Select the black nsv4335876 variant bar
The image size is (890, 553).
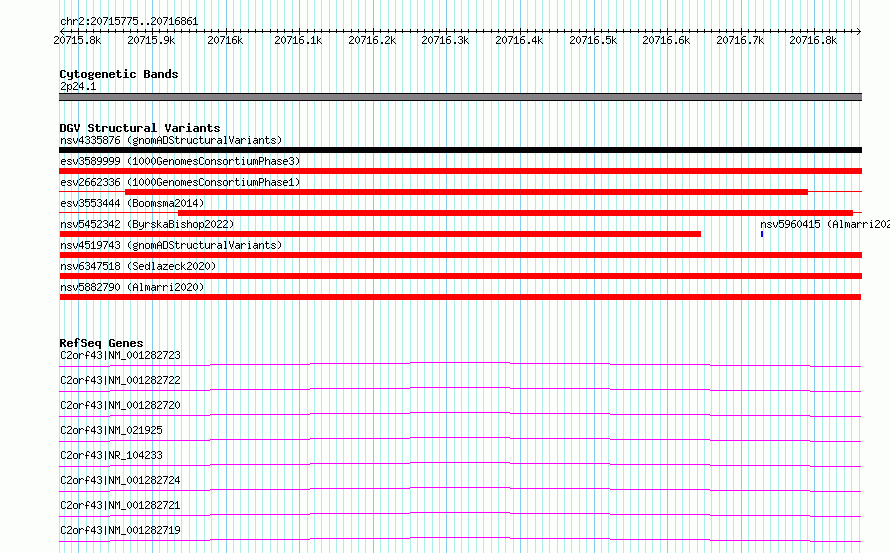(x=460, y=150)
